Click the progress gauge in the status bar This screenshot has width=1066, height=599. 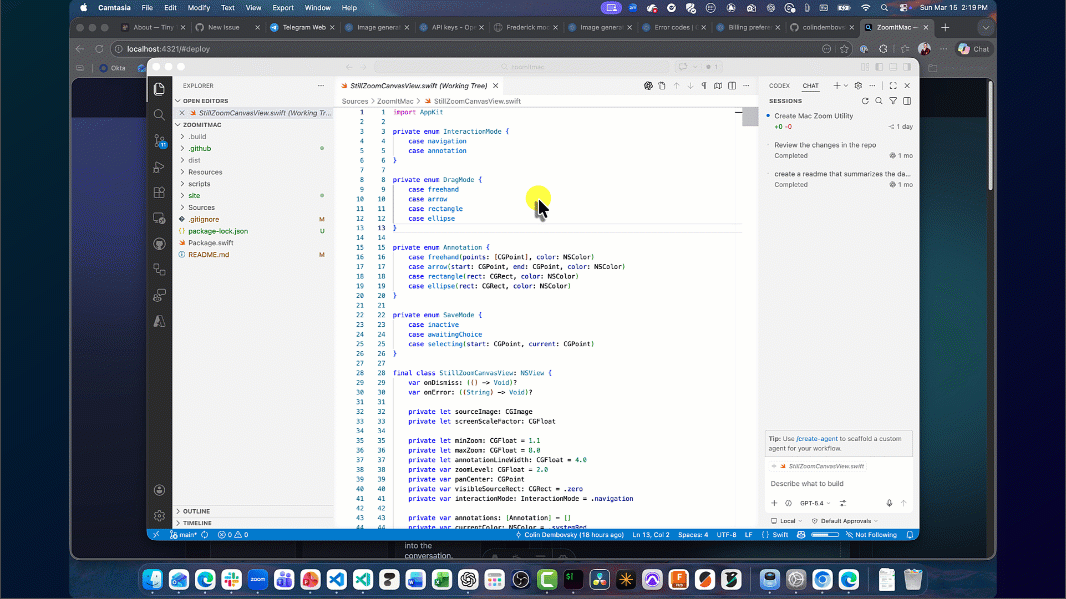point(825,535)
